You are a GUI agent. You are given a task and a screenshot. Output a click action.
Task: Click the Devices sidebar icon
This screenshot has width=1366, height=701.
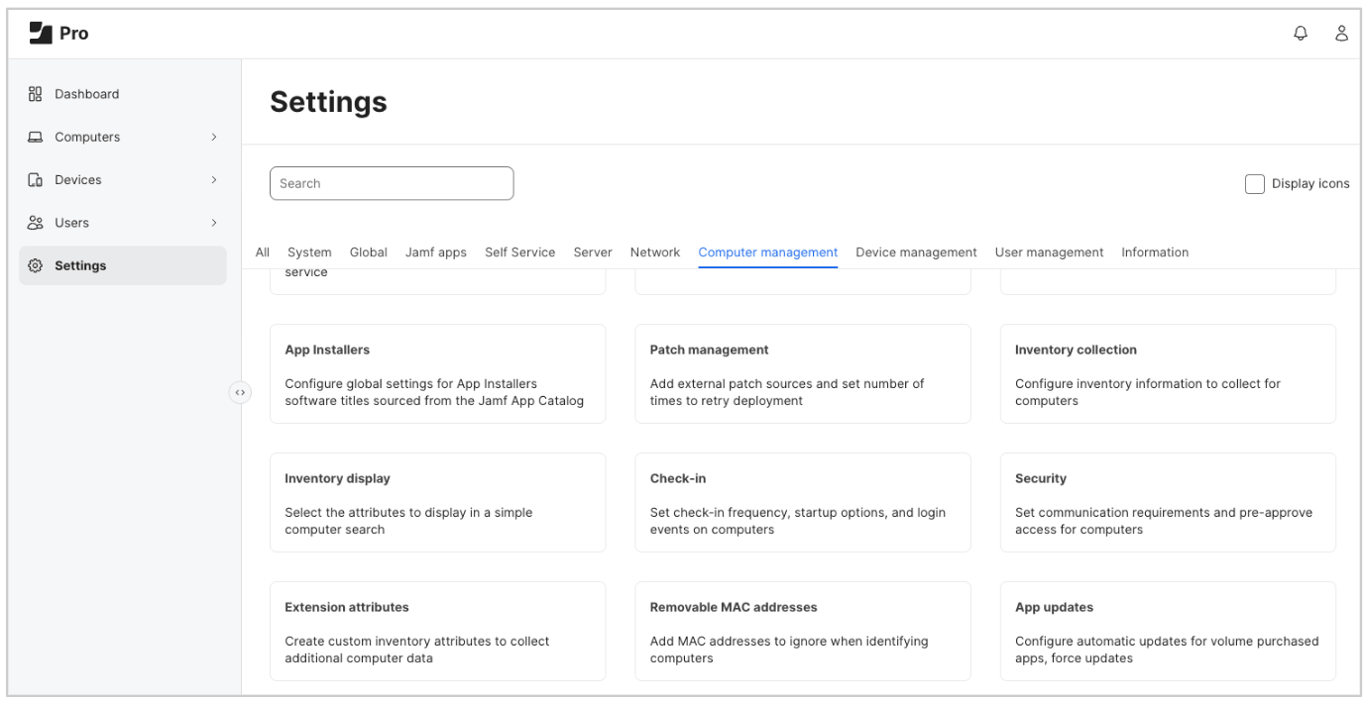click(x=35, y=180)
